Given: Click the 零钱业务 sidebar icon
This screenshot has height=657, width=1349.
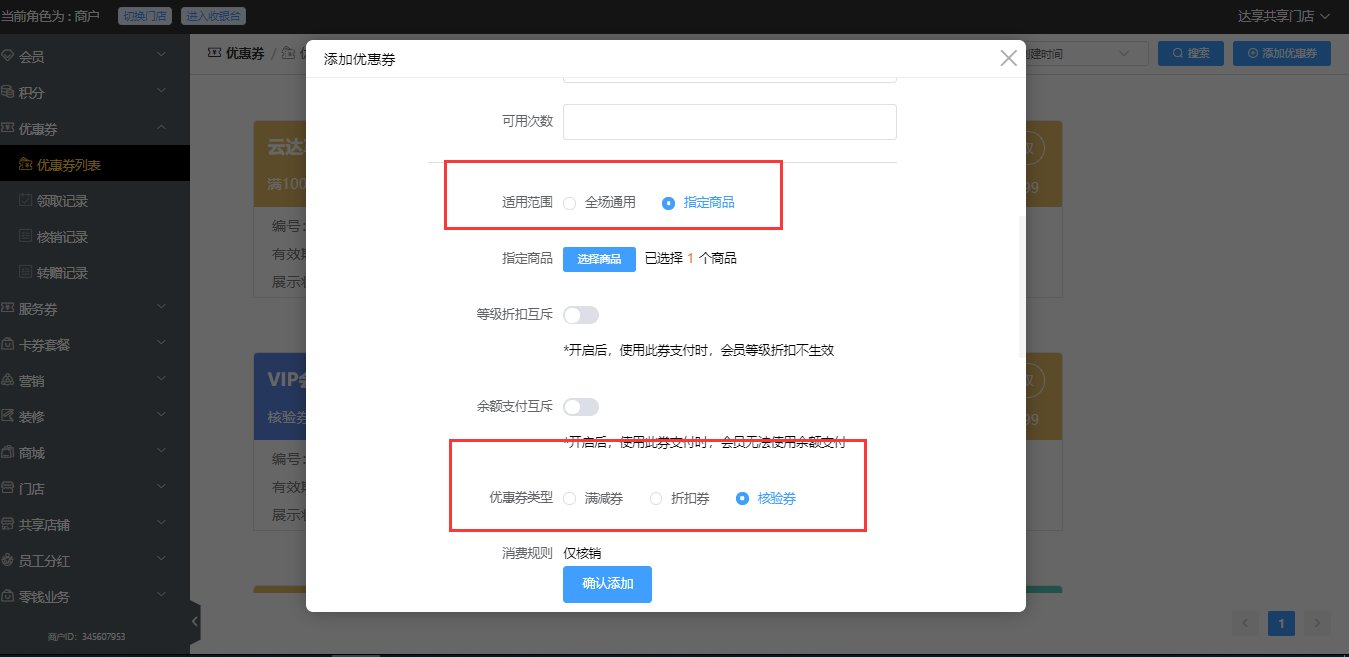Looking at the screenshot, I should tap(8, 597).
